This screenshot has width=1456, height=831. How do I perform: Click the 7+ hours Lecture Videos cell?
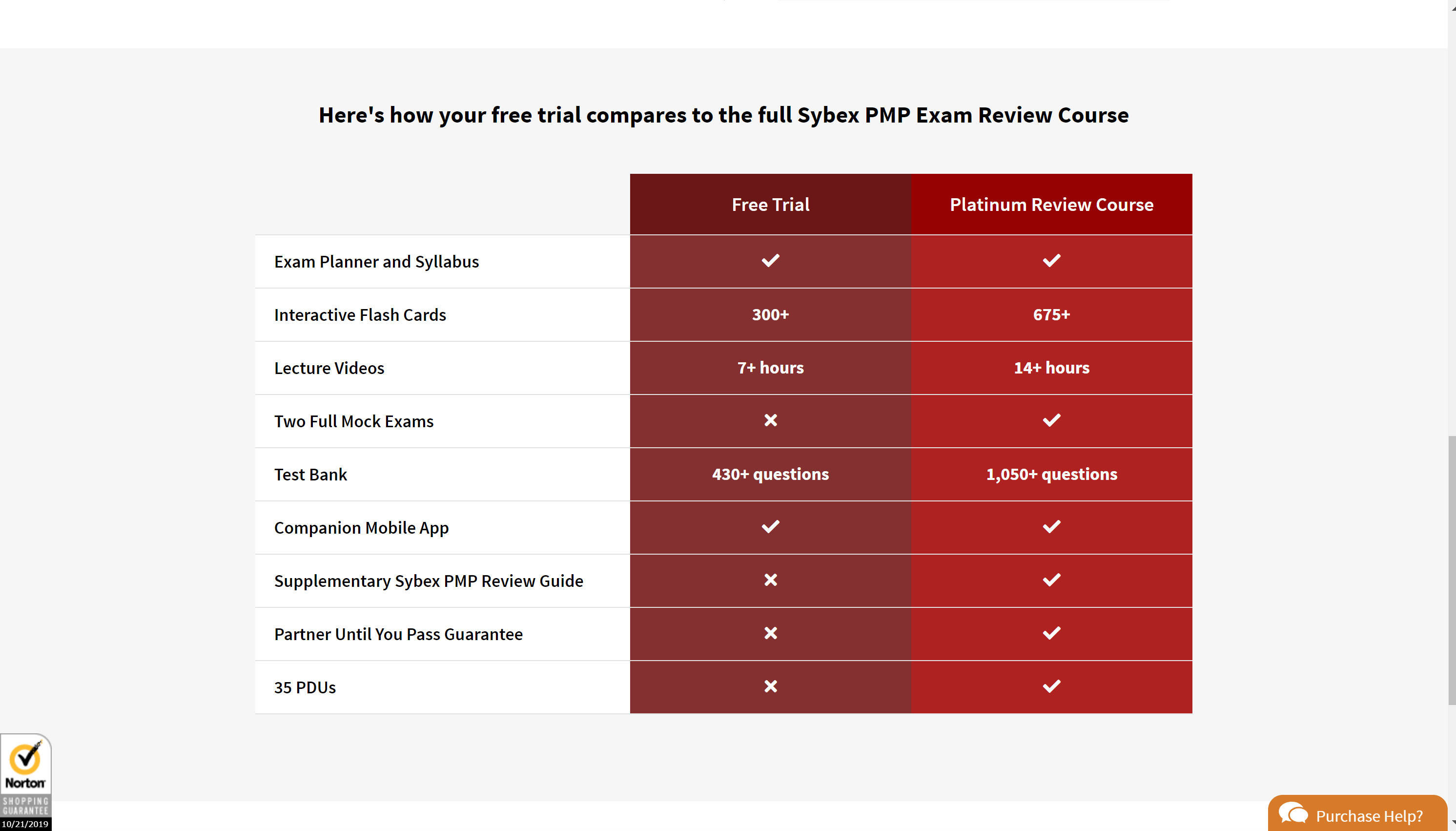[x=770, y=368]
